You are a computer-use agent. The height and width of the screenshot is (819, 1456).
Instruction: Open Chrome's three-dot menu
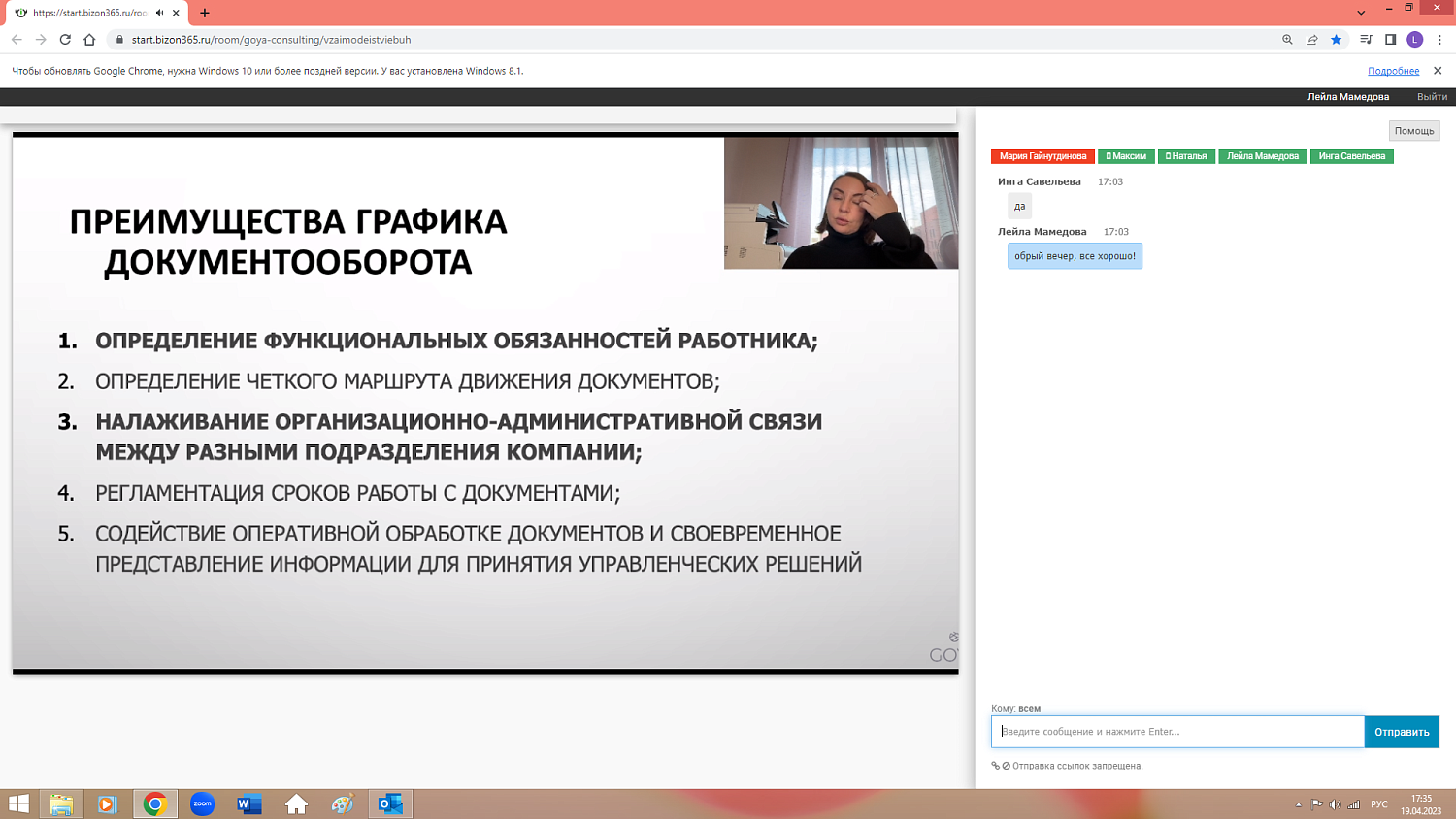point(1440,41)
